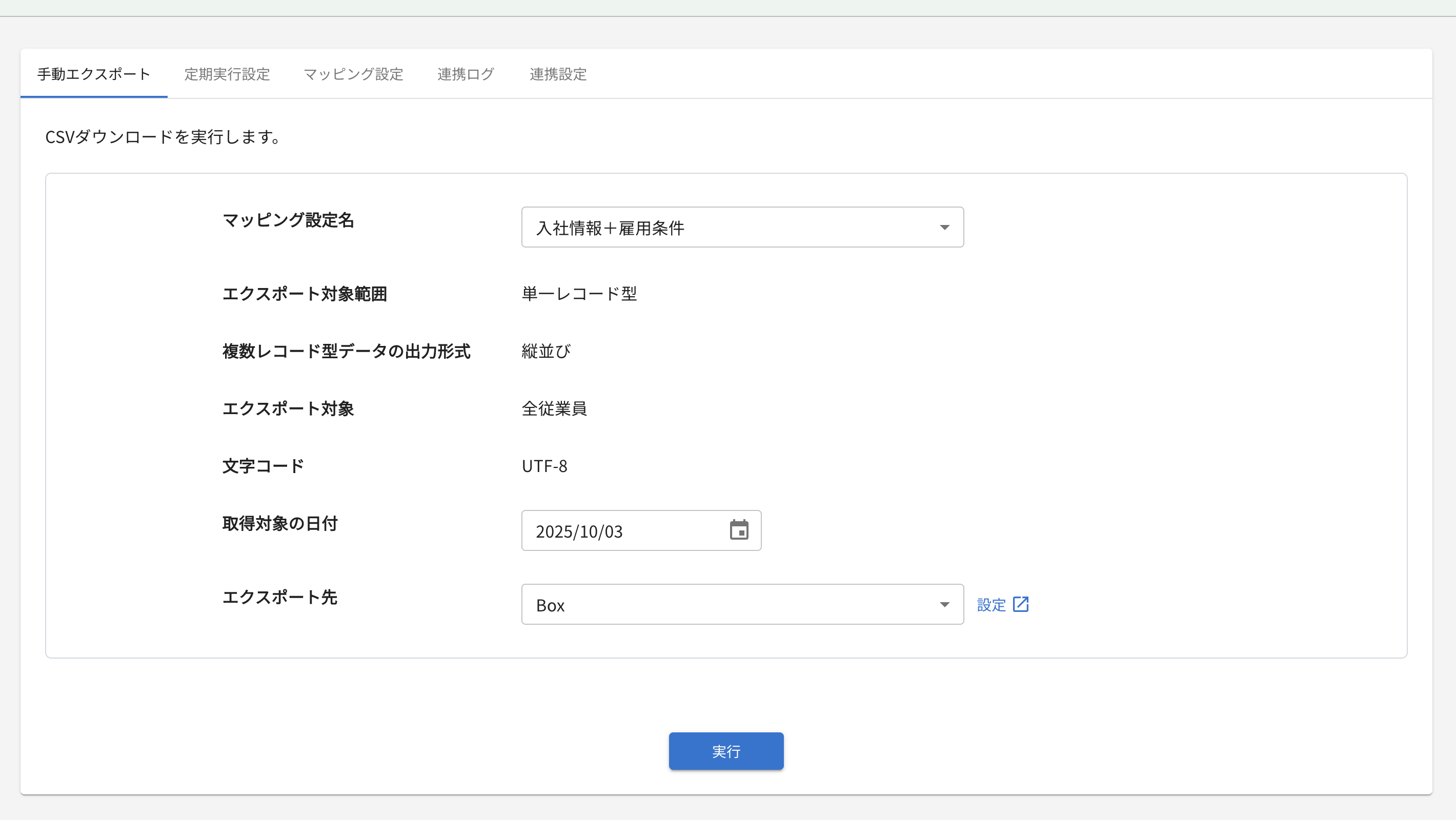This screenshot has width=1456, height=820.
Task: Click the arrow on the Box dropdown
Action: [x=944, y=605]
